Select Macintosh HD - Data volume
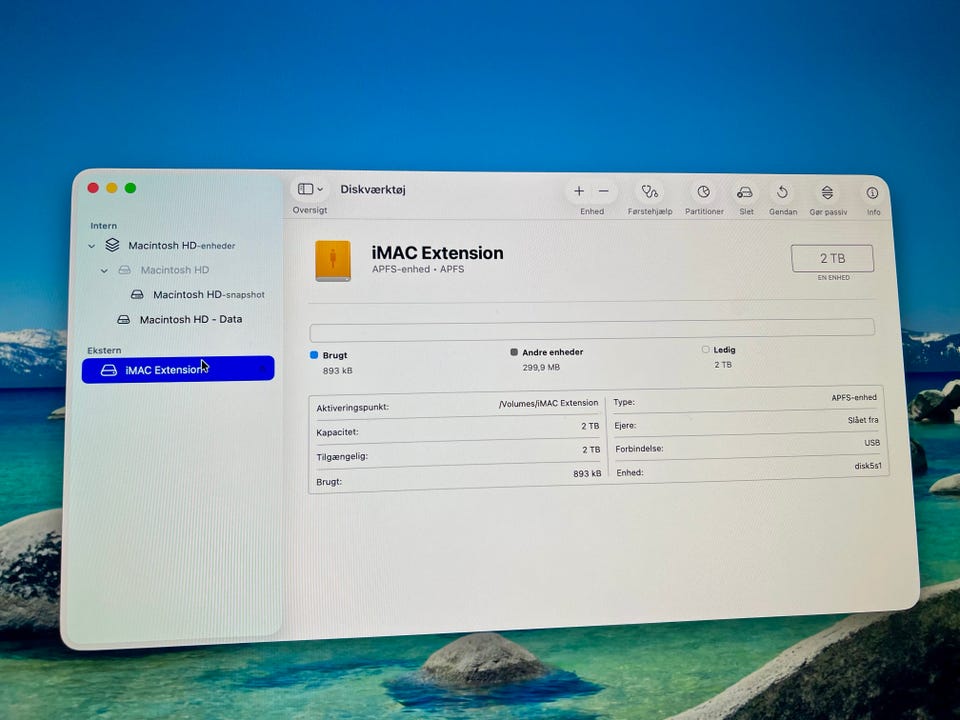This screenshot has height=720, width=960. 191,319
